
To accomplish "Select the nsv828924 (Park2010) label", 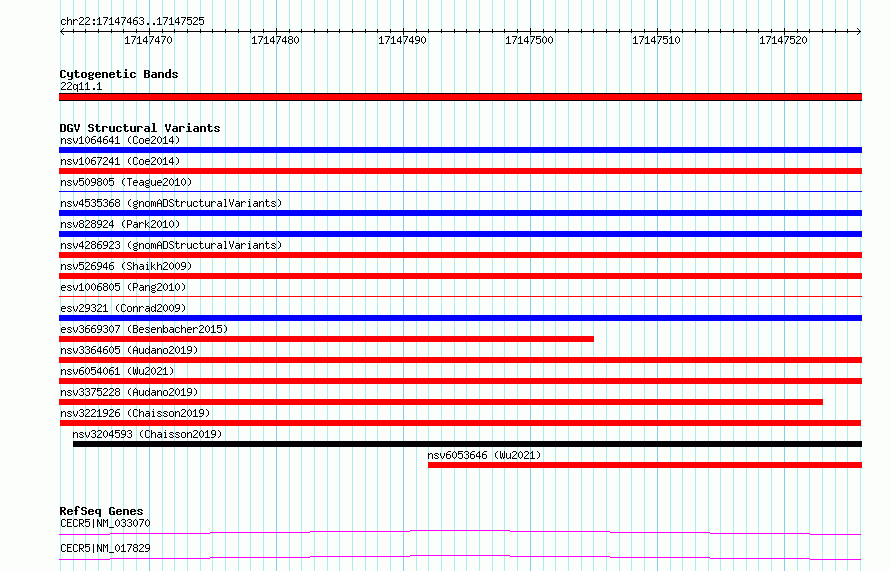I will (x=120, y=224).
